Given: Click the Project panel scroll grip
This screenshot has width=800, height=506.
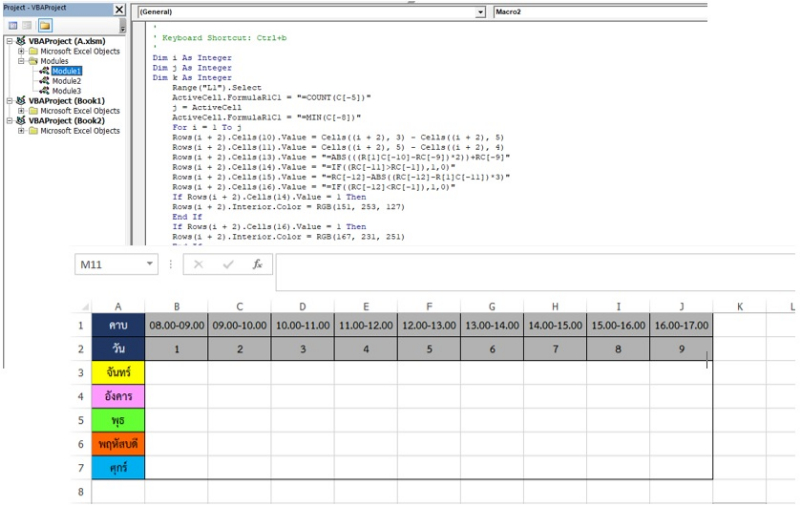Looking at the screenshot, I should [122, 27].
